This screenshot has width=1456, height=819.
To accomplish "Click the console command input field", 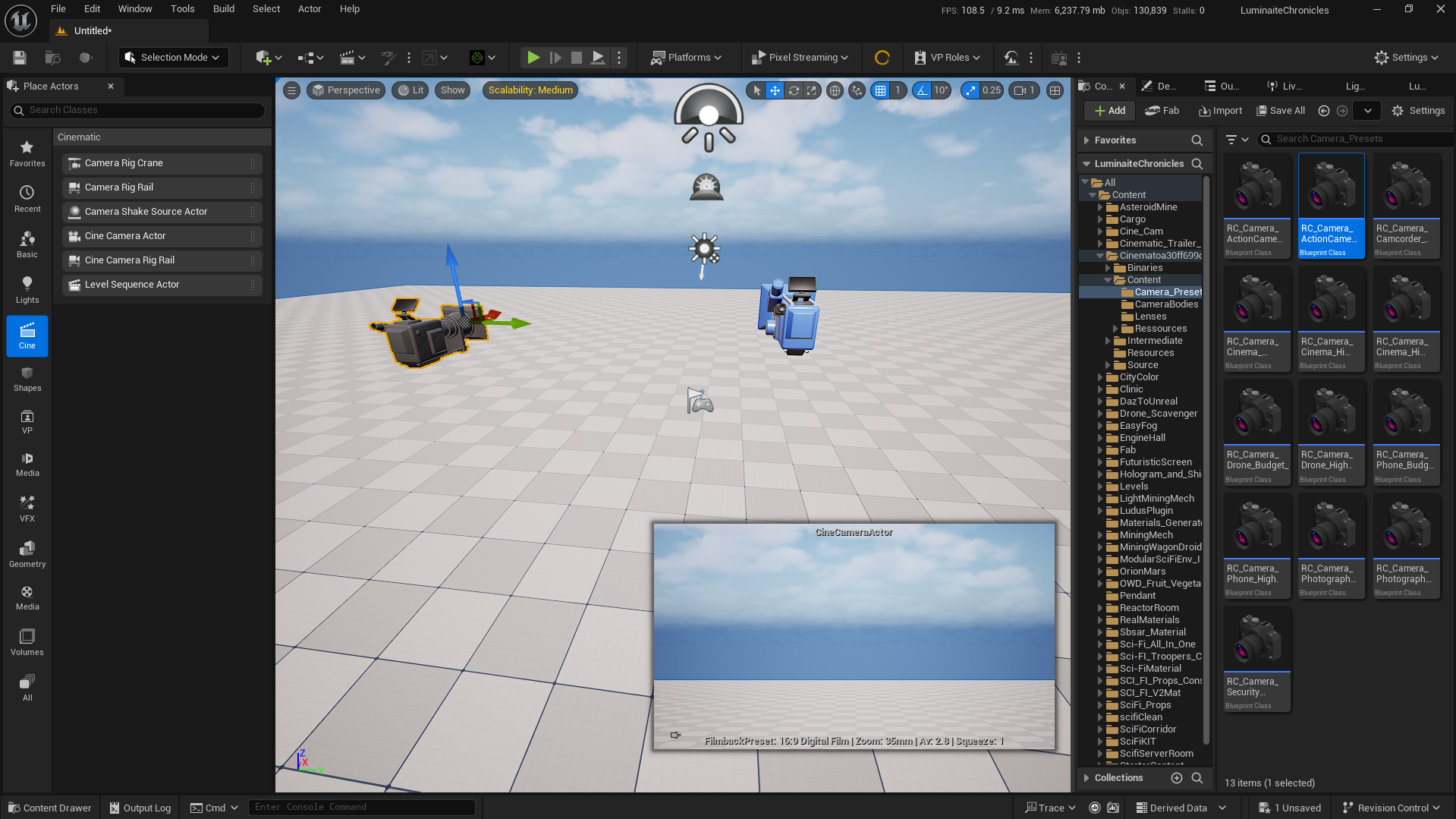I will click(362, 807).
